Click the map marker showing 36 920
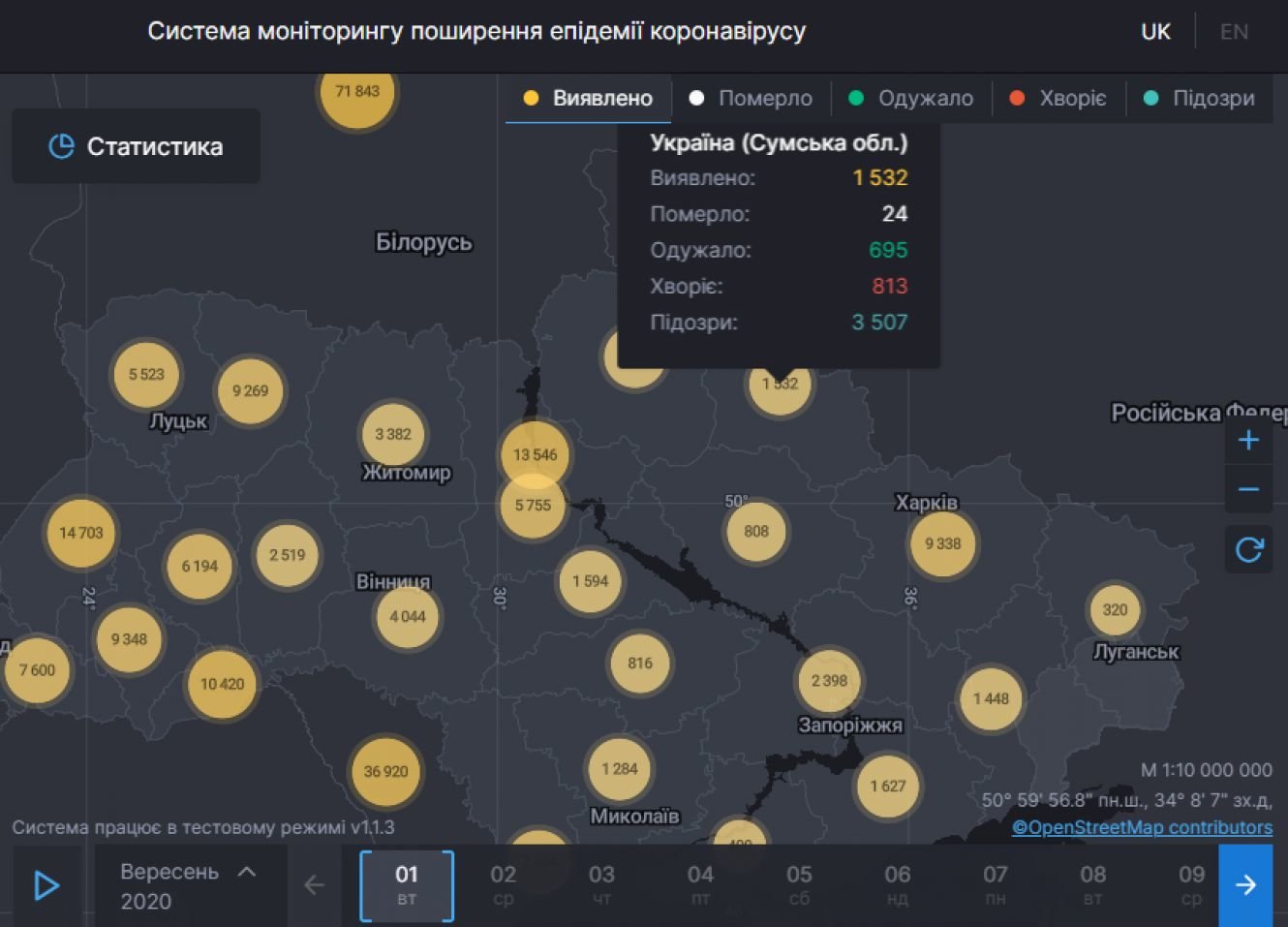The height and width of the screenshot is (927, 1288). tap(385, 772)
